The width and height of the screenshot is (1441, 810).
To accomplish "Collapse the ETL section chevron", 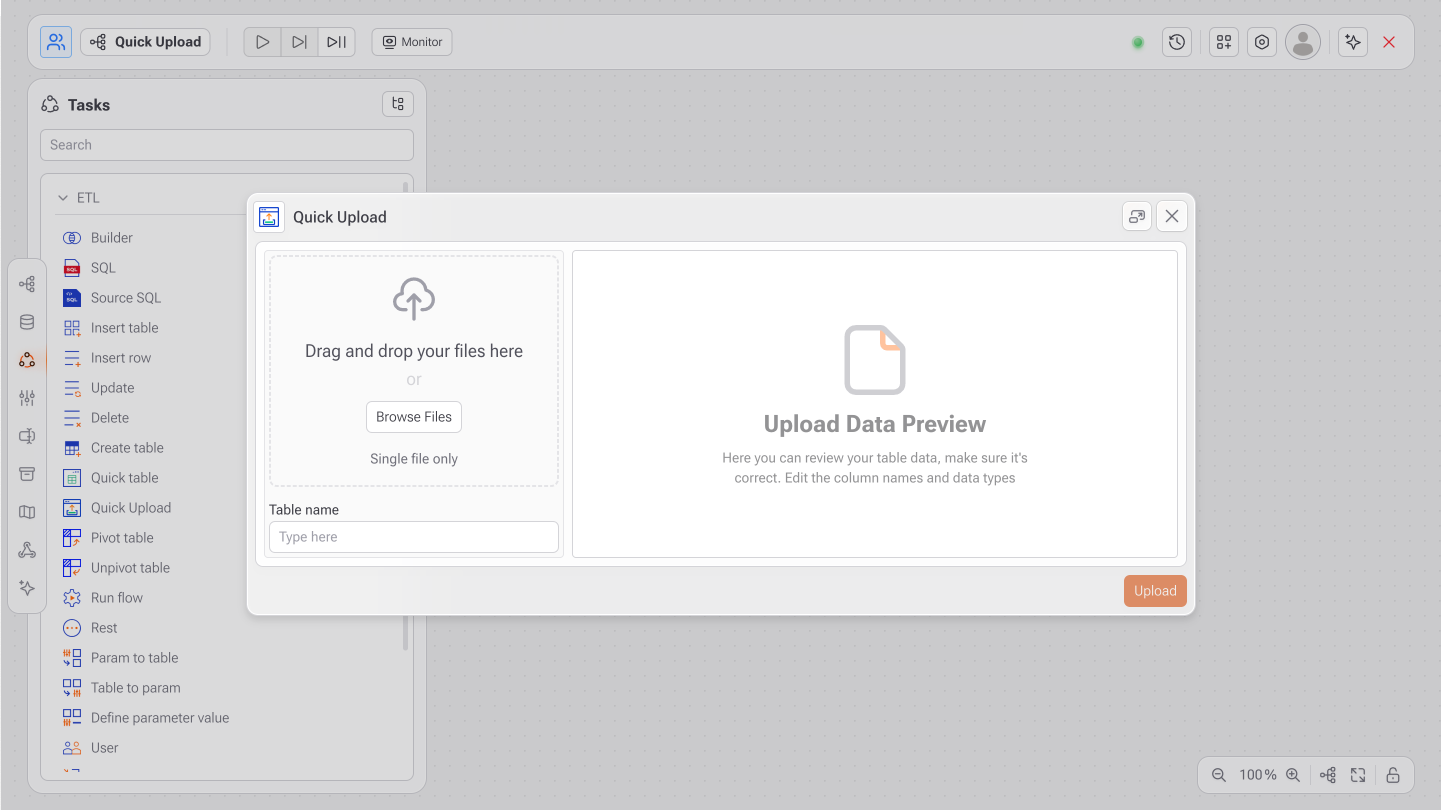I will [x=63, y=198].
